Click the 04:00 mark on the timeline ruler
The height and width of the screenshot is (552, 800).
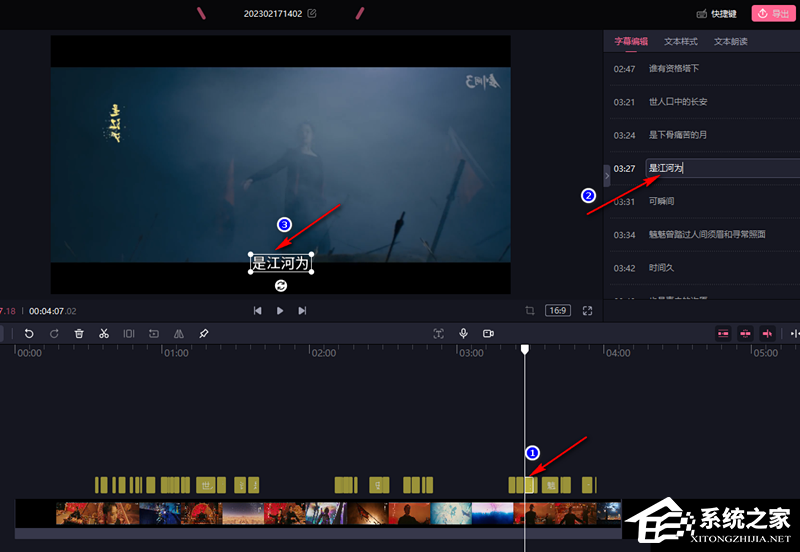tap(618, 353)
